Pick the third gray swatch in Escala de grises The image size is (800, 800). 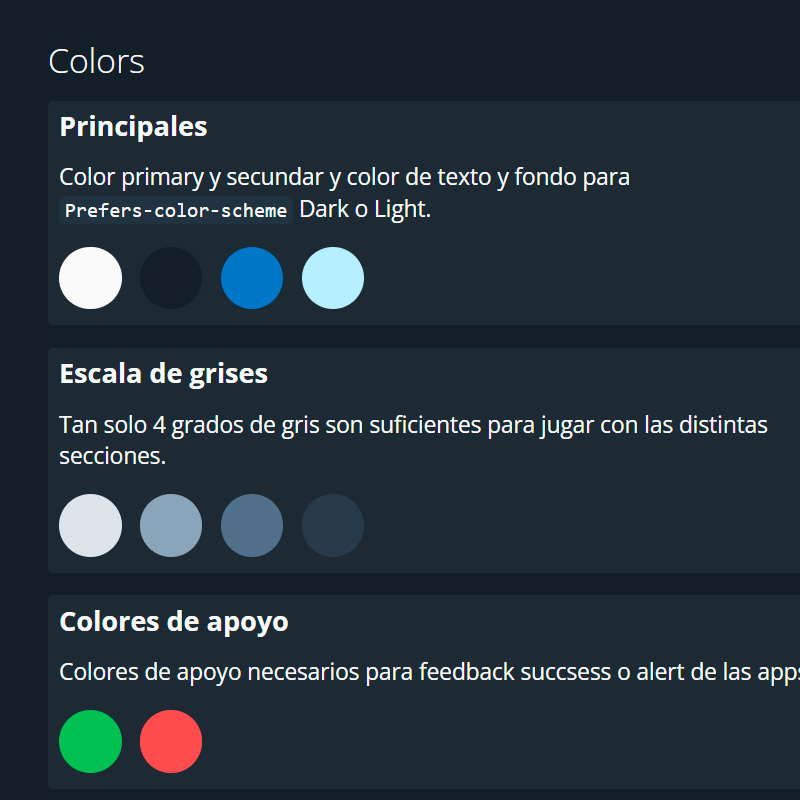tap(252, 525)
